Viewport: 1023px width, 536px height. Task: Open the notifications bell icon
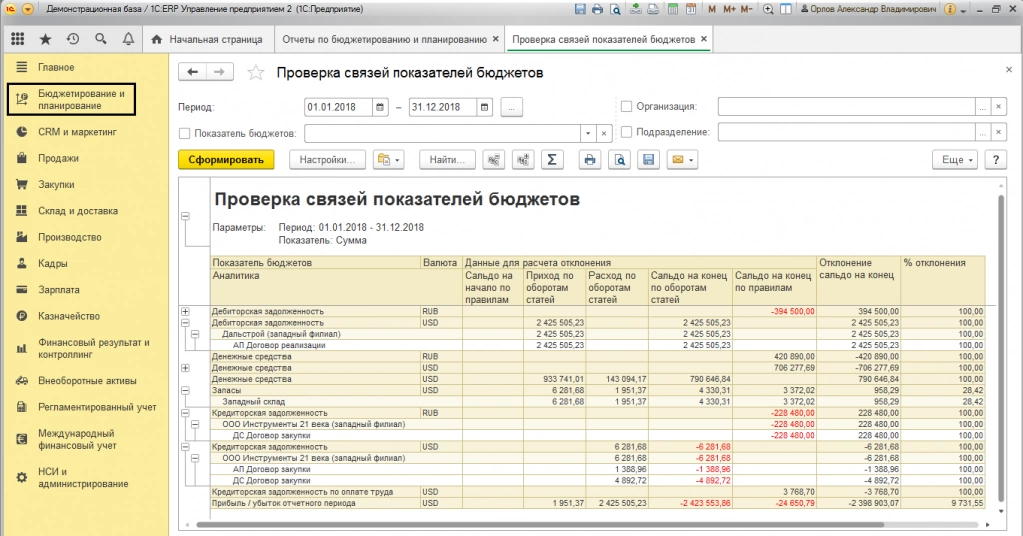pyautogui.click(x=128, y=40)
